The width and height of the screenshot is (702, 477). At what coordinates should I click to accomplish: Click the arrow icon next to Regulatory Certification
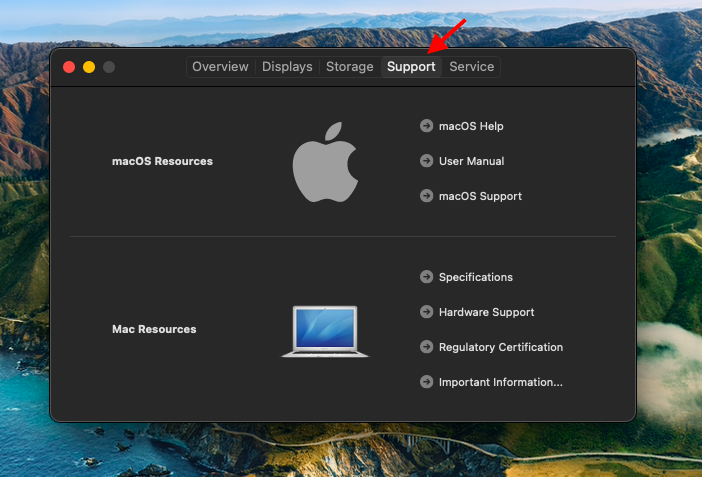pyautogui.click(x=426, y=347)
